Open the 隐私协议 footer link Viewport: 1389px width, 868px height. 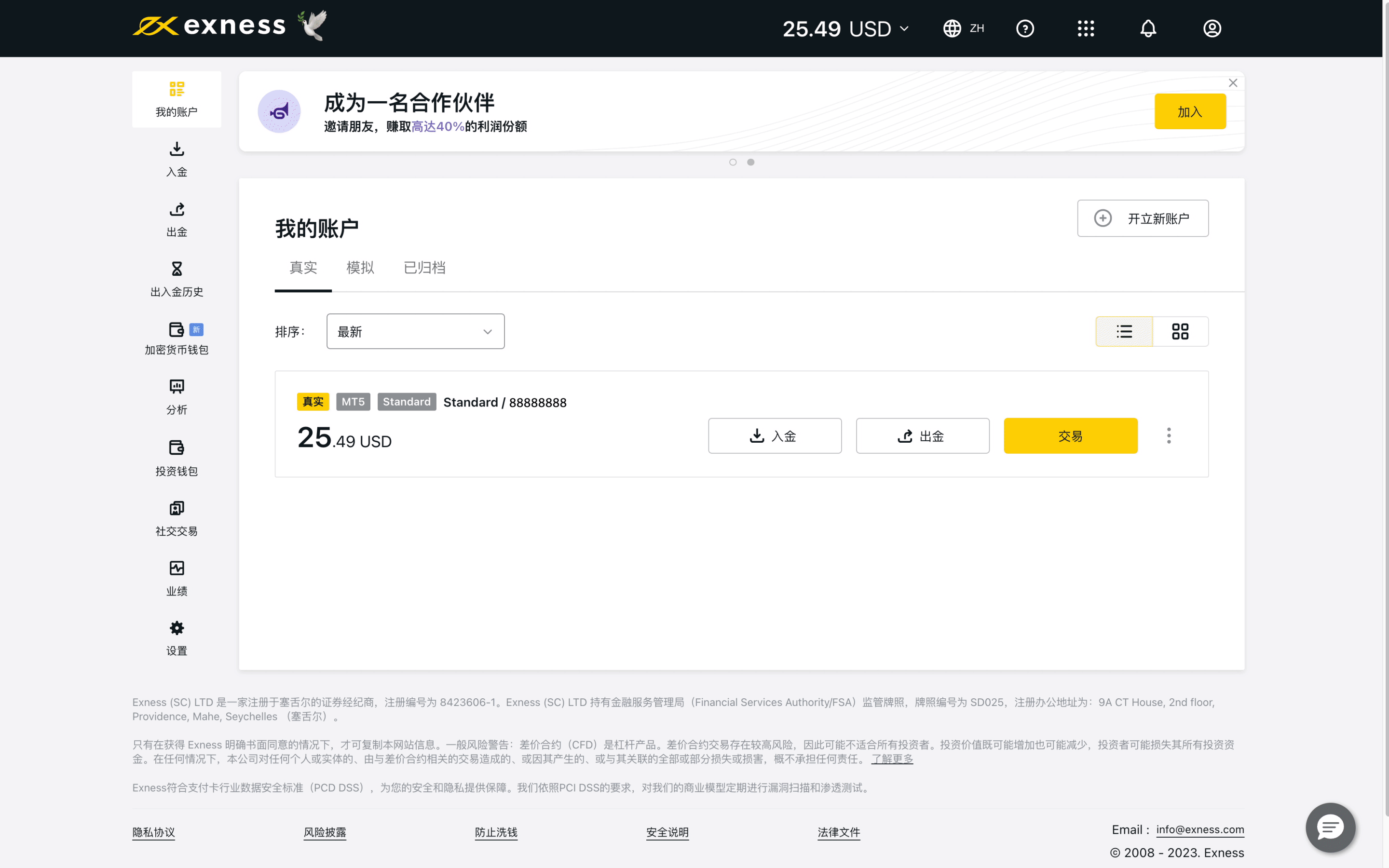153,832
